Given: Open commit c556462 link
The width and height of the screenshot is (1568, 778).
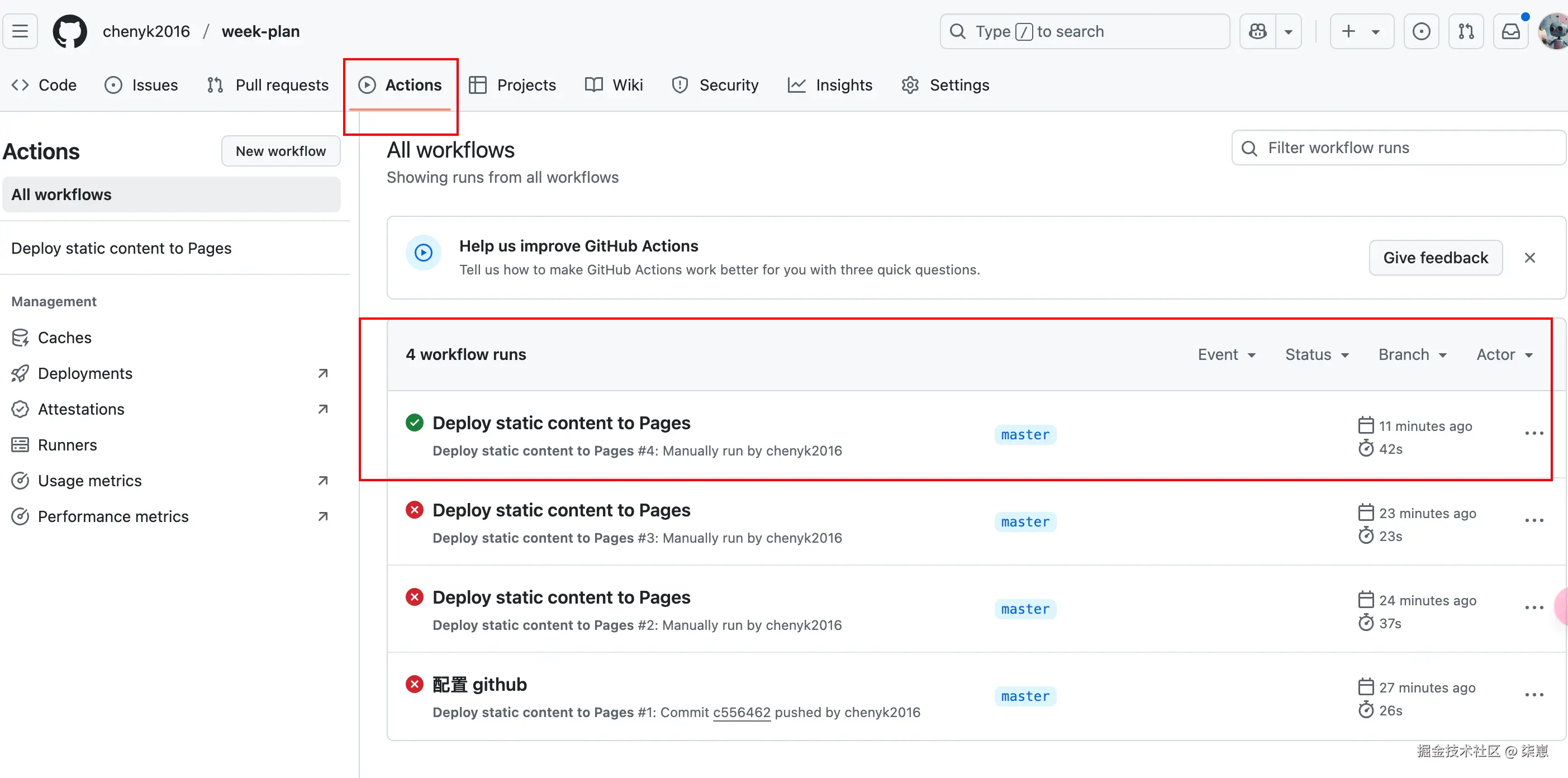Looking at the screenshot, I should (741, 712).
